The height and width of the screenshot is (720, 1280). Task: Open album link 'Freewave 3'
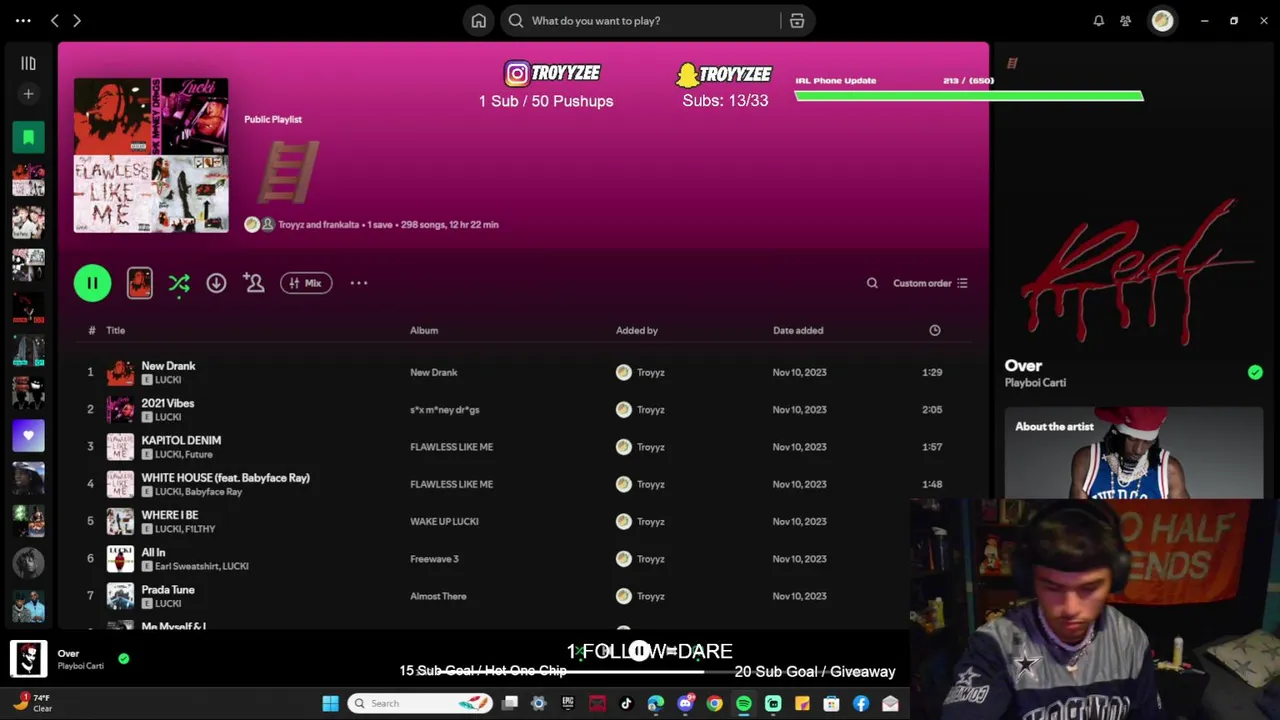tap(434, 559)
